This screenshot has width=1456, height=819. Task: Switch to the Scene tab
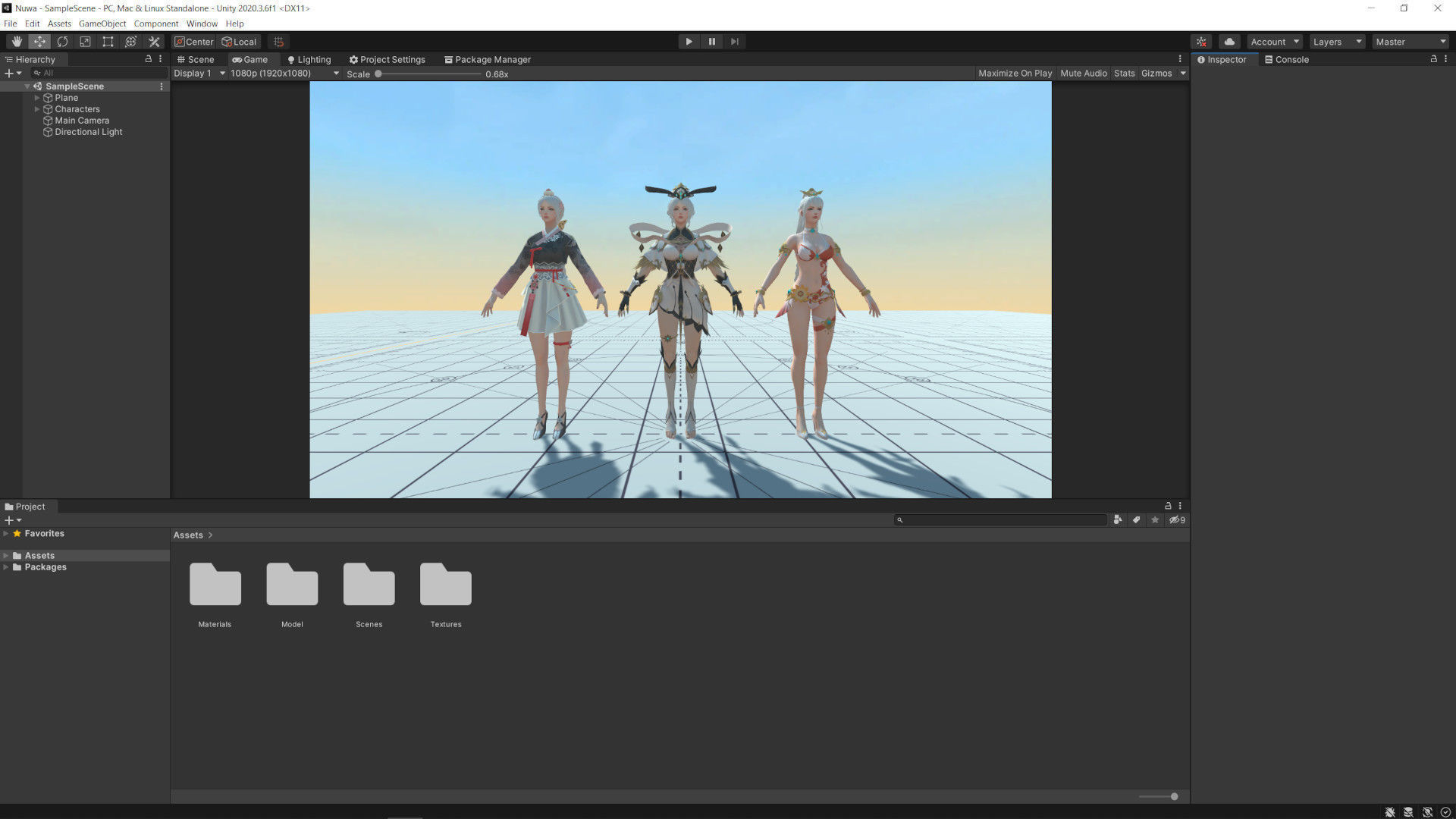(x=196, y=59)
